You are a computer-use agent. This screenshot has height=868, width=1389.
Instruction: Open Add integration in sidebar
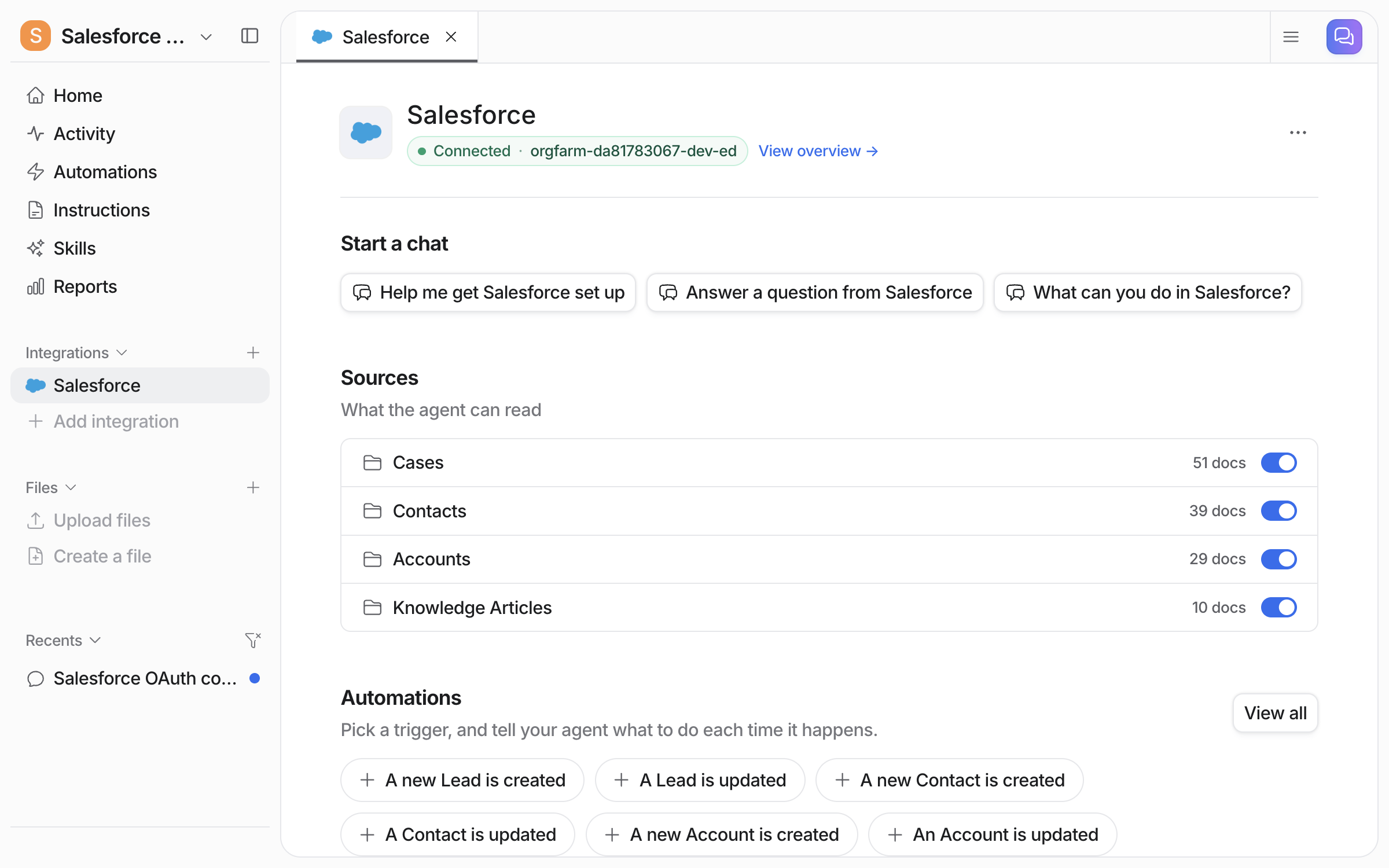[x=140, y=421]
